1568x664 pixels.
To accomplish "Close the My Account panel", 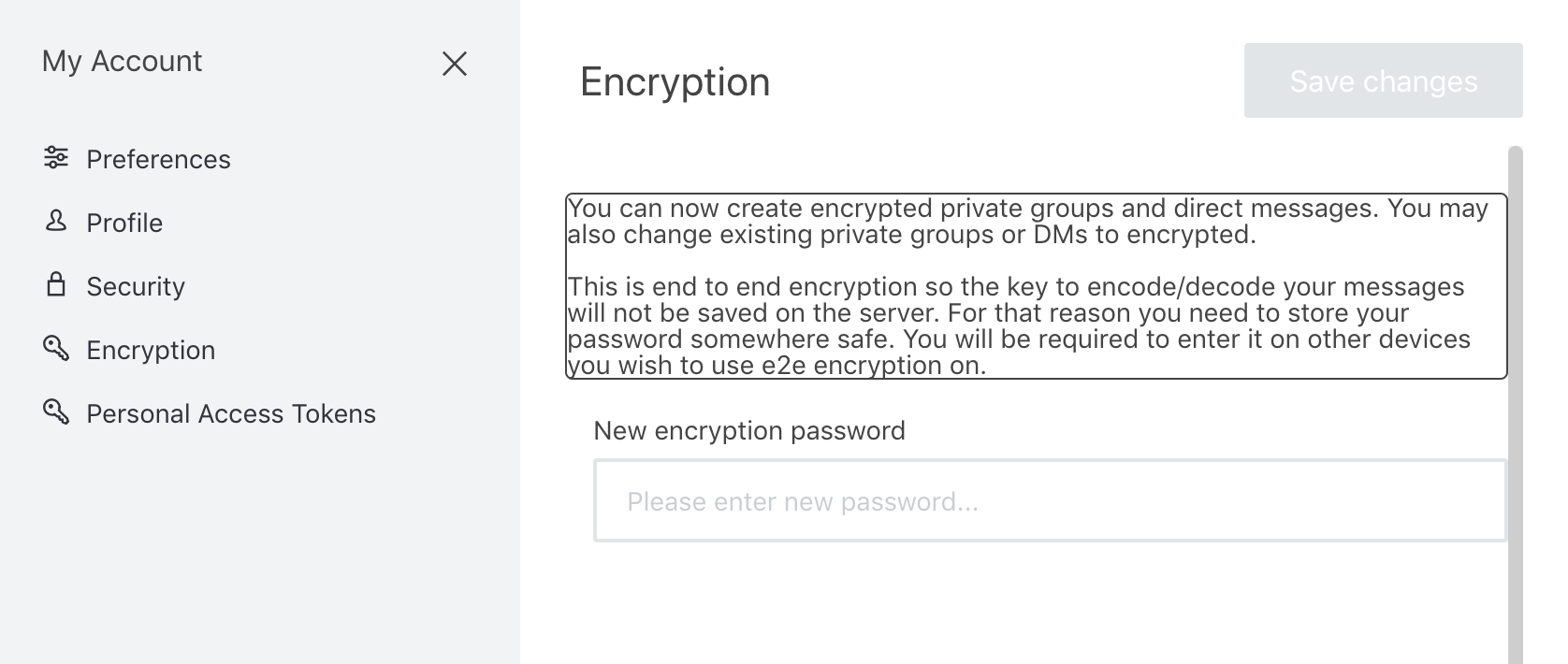I will click(455, 64).
